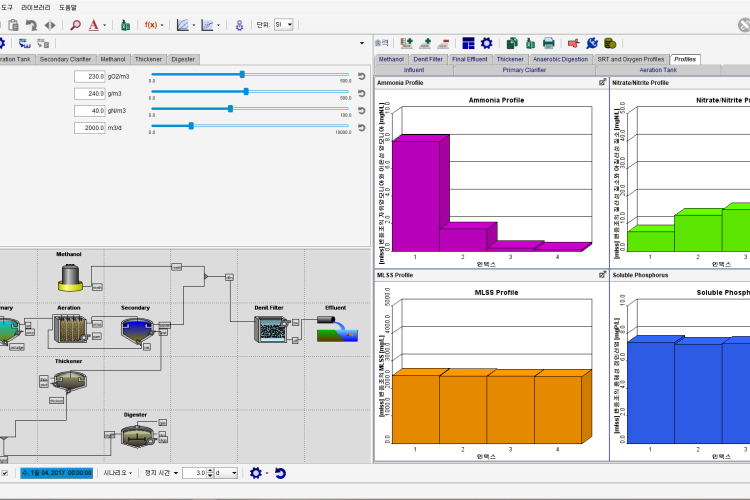Open the 시나리오 scenario dropdown
This screenshot has height=500, width=750.
[x=118, y=473]
